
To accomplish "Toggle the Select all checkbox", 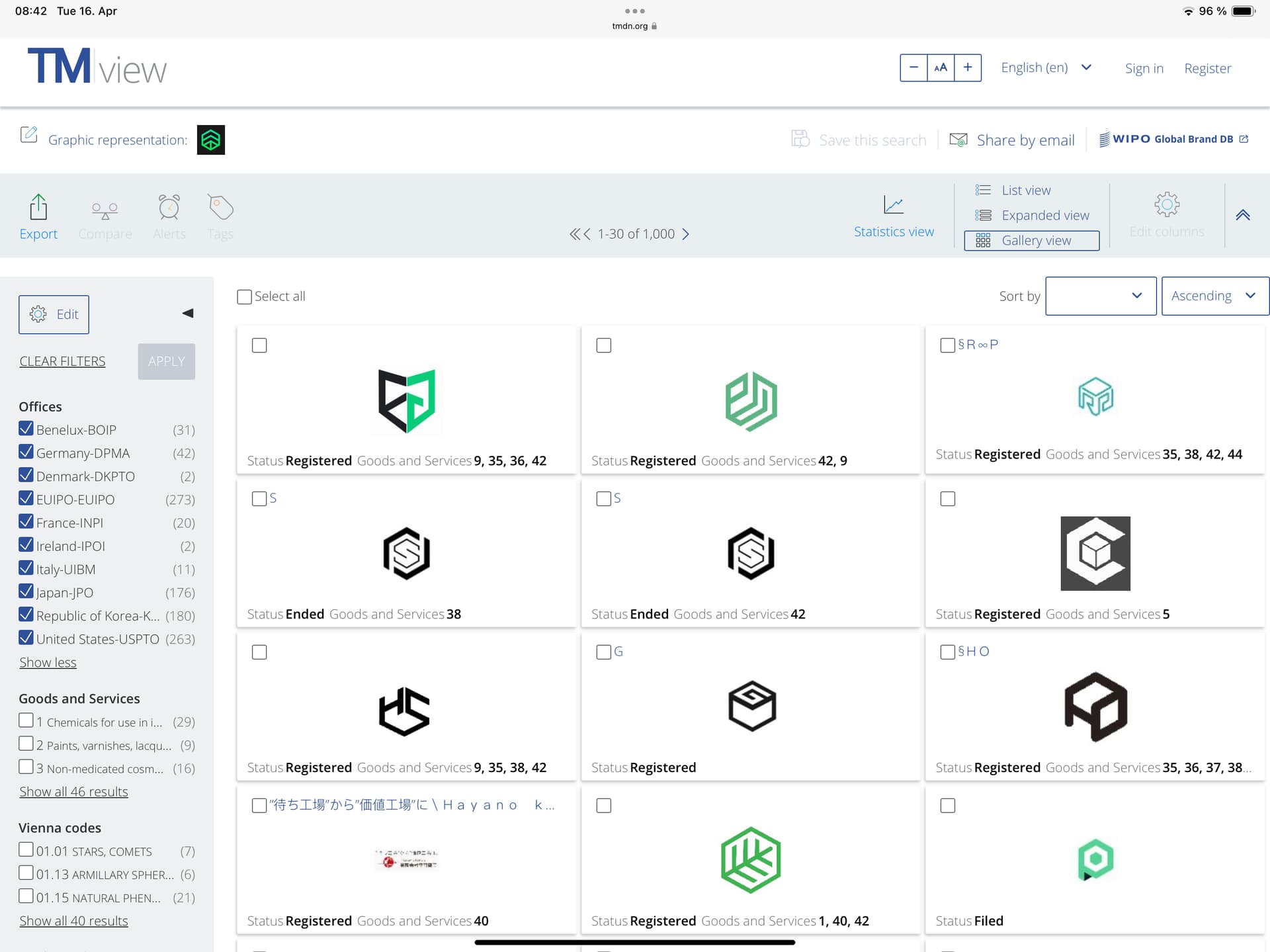I will click(x=244, y=296).
